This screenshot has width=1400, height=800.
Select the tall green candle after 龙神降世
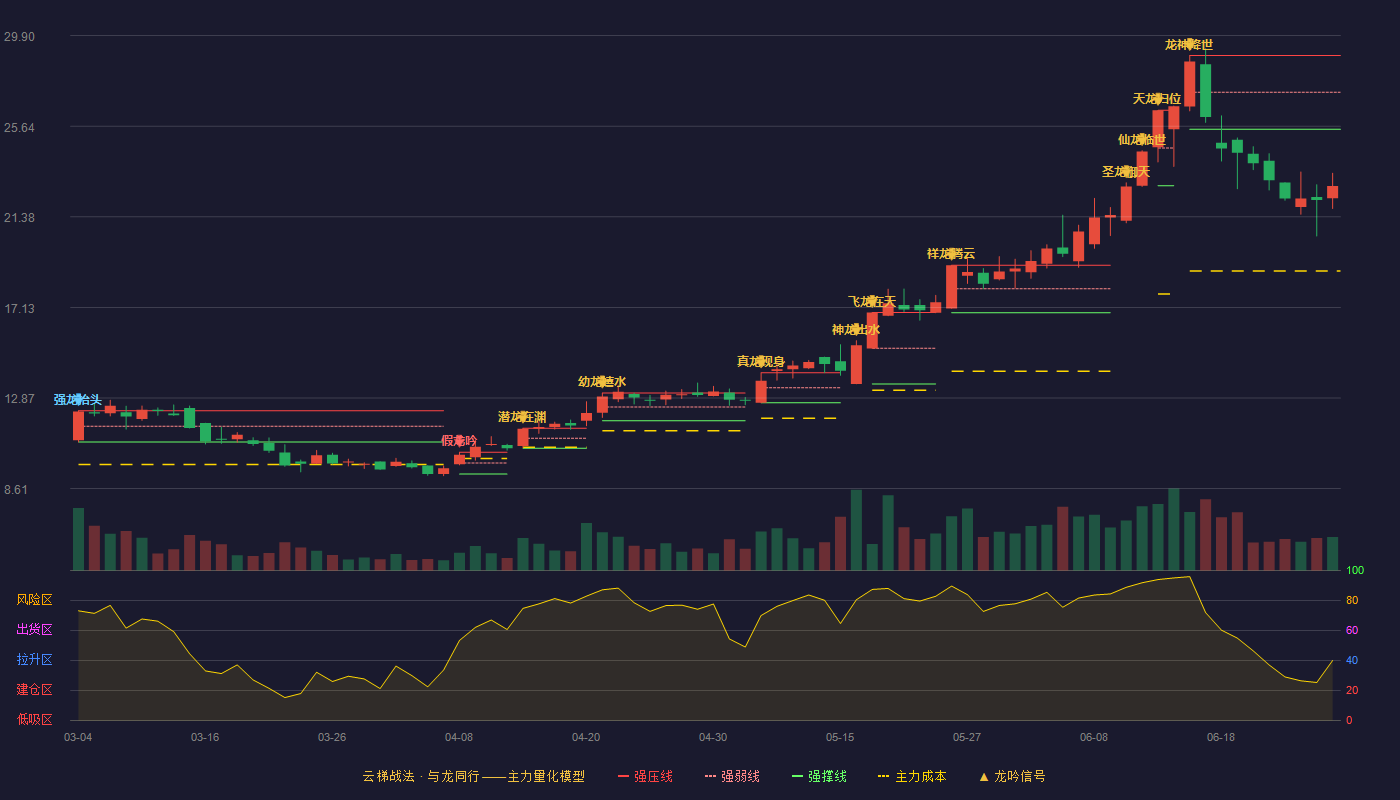click(1205, 91)
